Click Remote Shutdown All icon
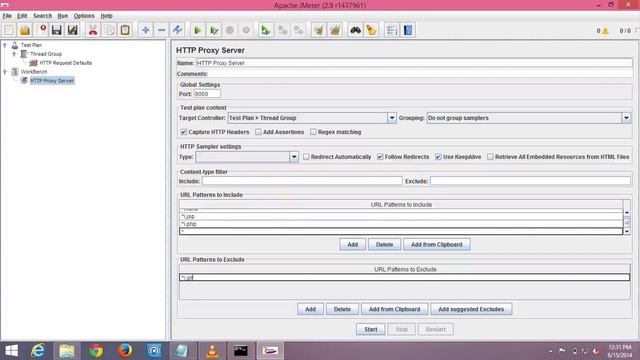Screen dimensions: 640x360 coord(298,30)
